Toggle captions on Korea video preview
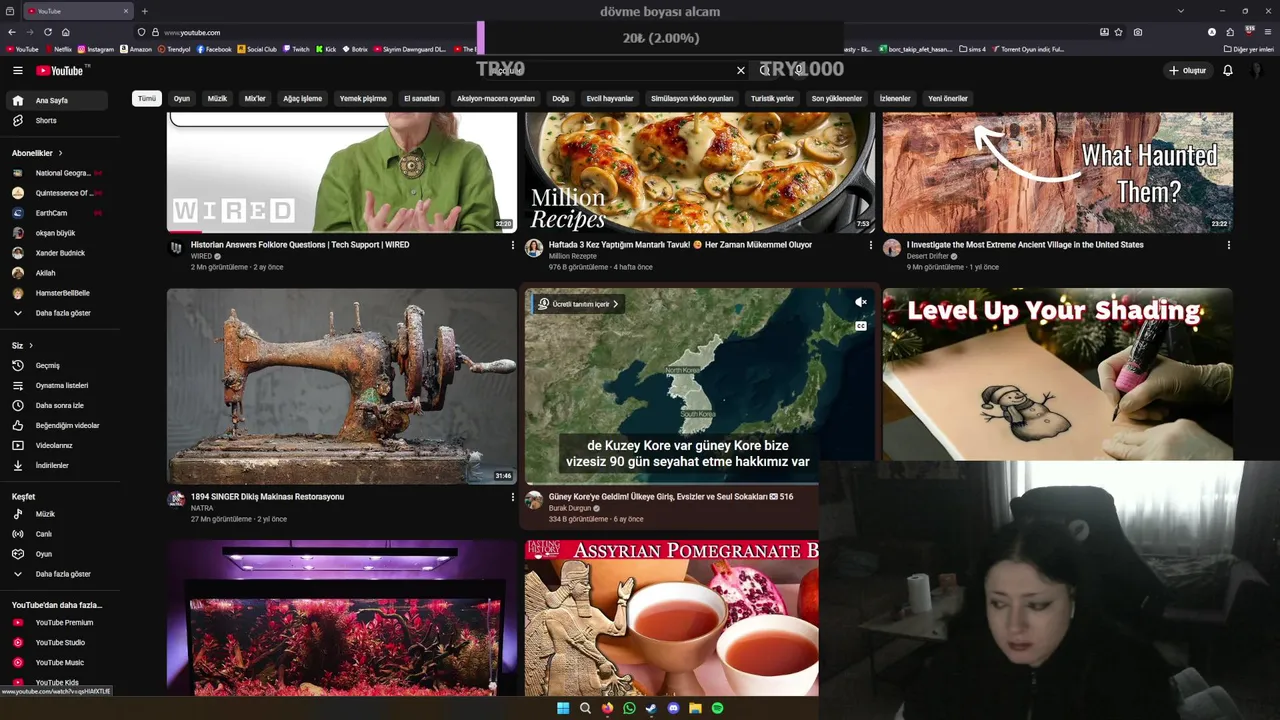 [x=860, y=326]
